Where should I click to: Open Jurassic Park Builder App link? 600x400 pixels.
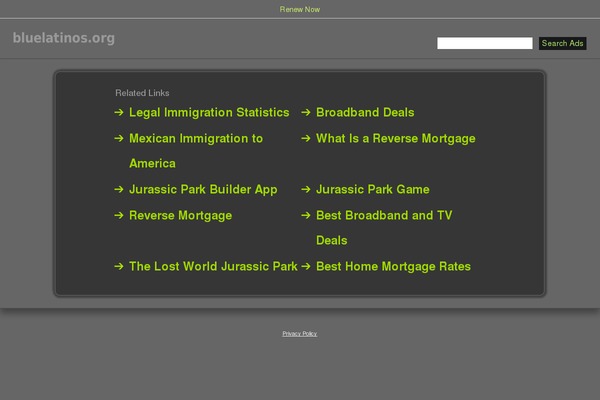click(x=203, y=189)
